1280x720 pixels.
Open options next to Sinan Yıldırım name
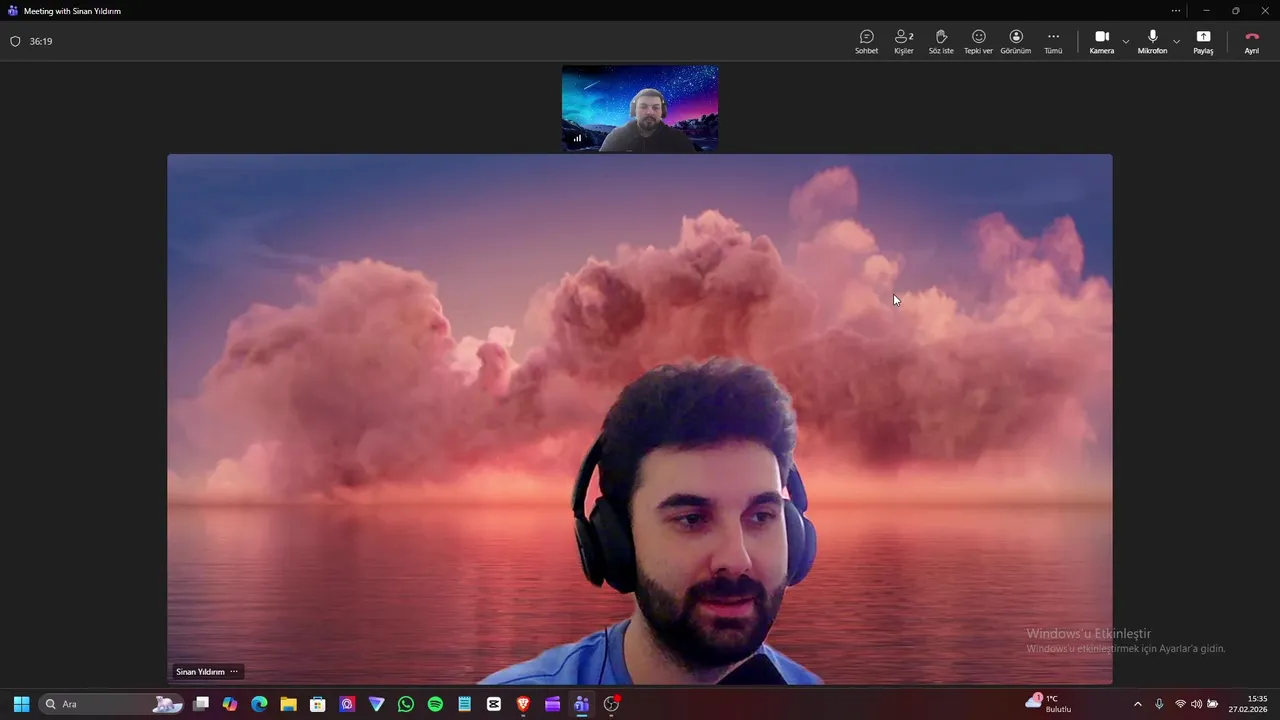click(234, 672)
